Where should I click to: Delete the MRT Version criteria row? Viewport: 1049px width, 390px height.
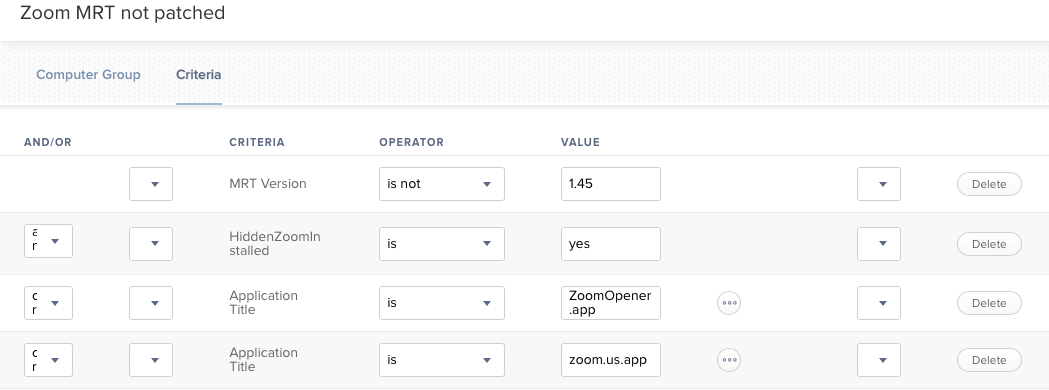(x=989, y=184)
